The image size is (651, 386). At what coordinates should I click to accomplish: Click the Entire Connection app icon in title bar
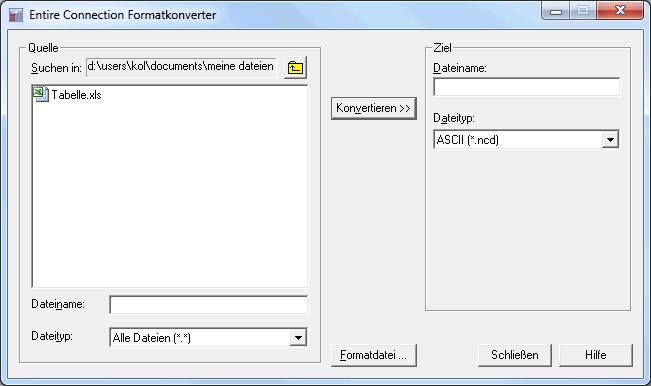click(16, 15)
